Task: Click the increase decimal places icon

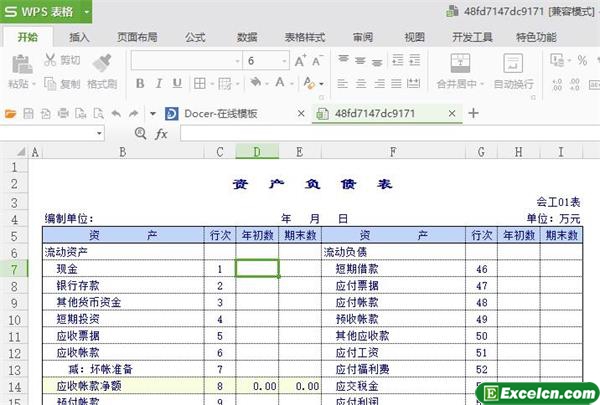Action: pyautogui.click(x=558, y=84)
